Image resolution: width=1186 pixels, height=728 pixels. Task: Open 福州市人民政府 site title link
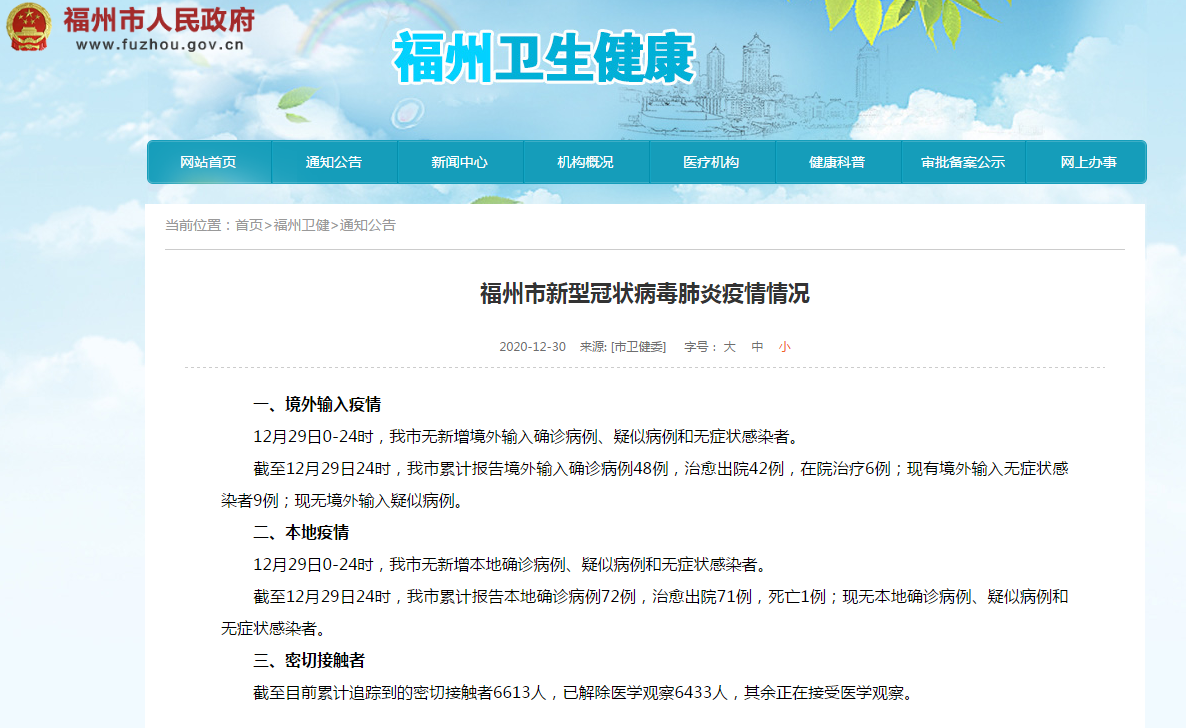[159, 20]
